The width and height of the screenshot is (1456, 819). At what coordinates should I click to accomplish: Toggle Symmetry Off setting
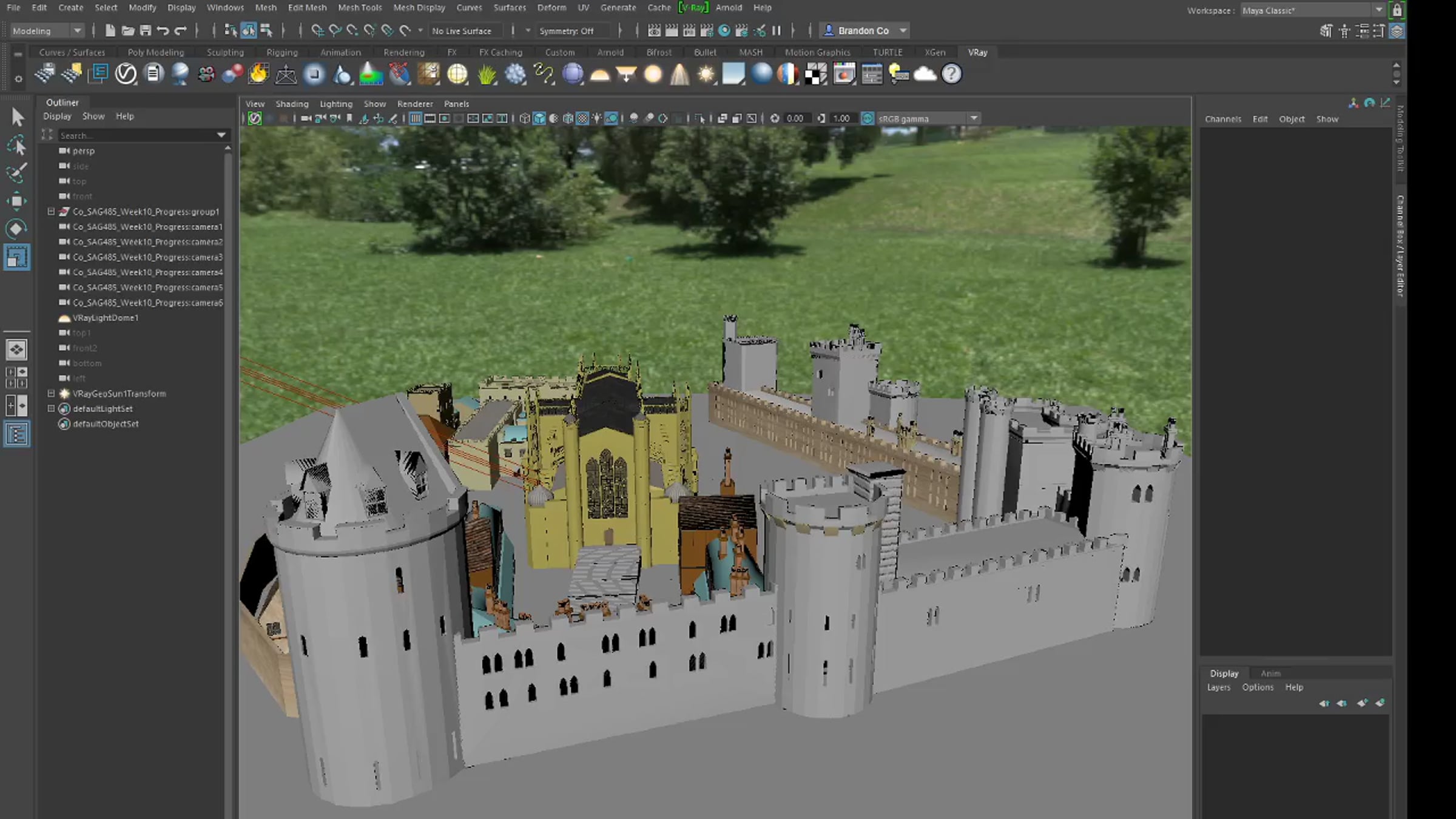[x=566, y=31]
